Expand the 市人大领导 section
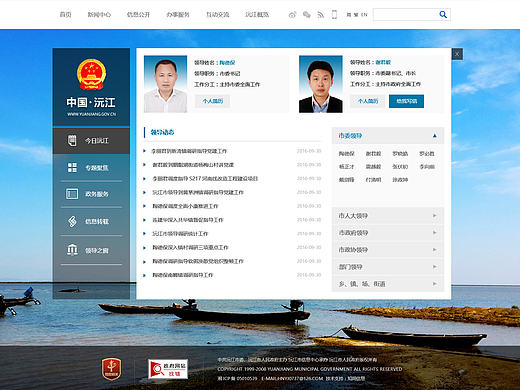 coord(388,216)
